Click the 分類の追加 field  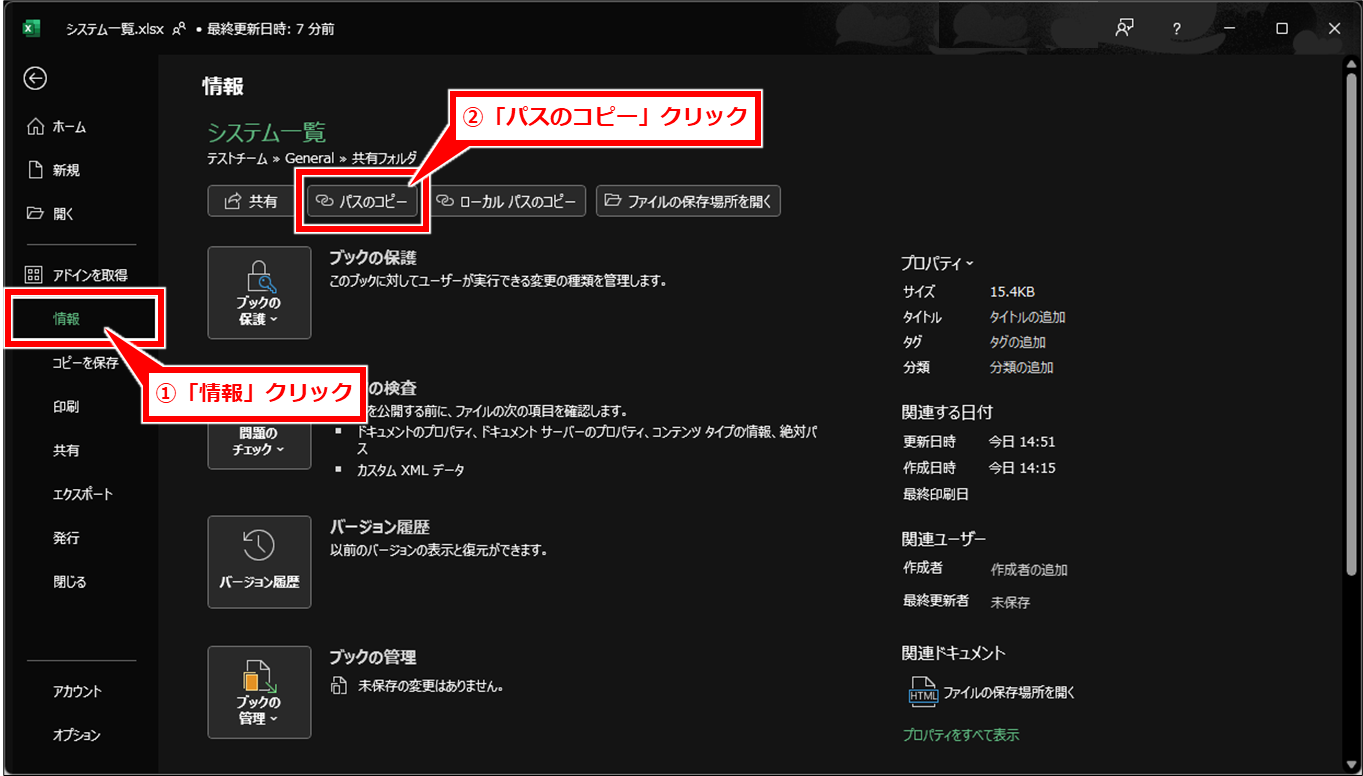click(1021, 367)
